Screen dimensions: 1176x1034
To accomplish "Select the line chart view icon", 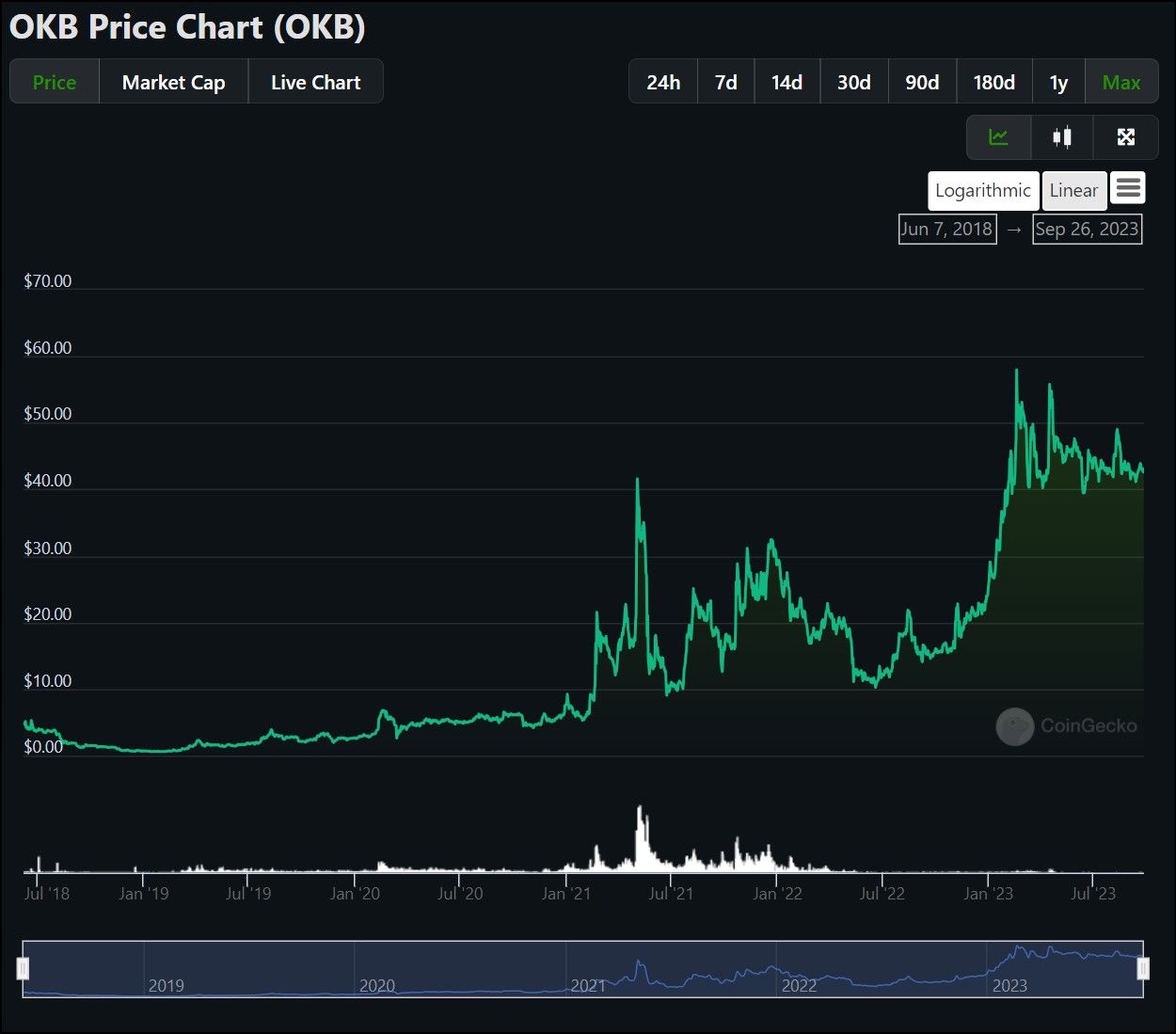I will click(998, 137).
